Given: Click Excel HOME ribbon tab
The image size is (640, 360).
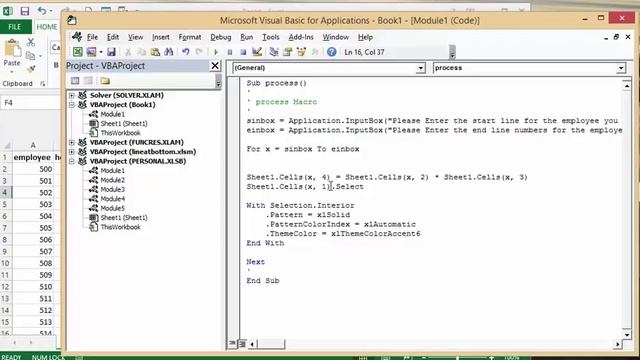Looking at the screenshot, I should pos(47,27).
